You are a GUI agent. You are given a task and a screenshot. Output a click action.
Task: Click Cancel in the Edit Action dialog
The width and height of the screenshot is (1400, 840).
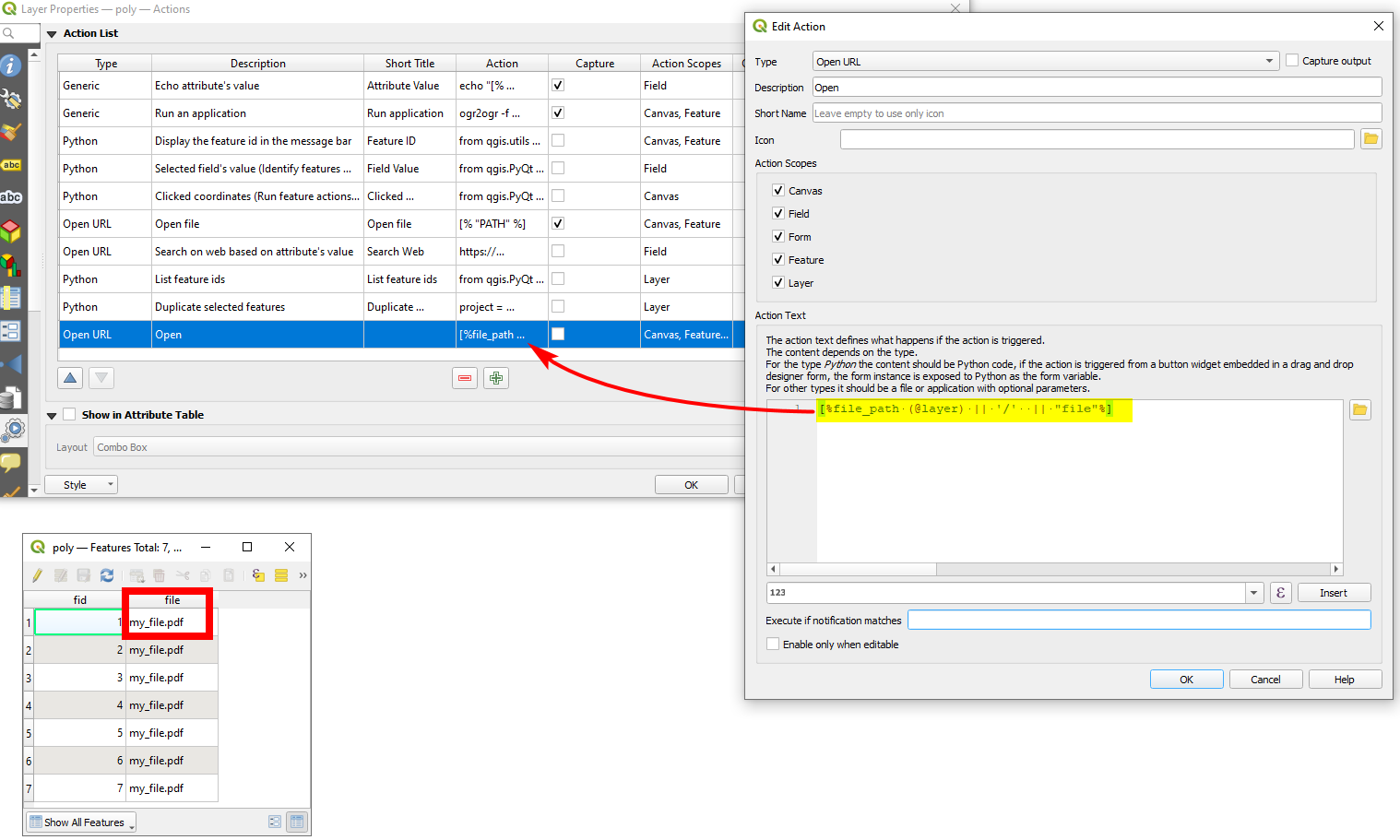tap(1265, 679)
